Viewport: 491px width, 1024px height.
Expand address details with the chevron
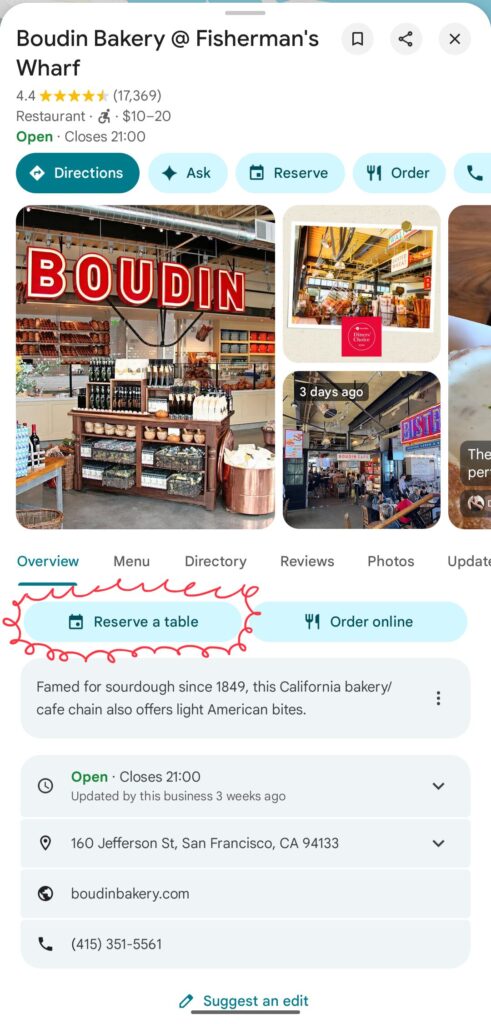tap(439, 843)
